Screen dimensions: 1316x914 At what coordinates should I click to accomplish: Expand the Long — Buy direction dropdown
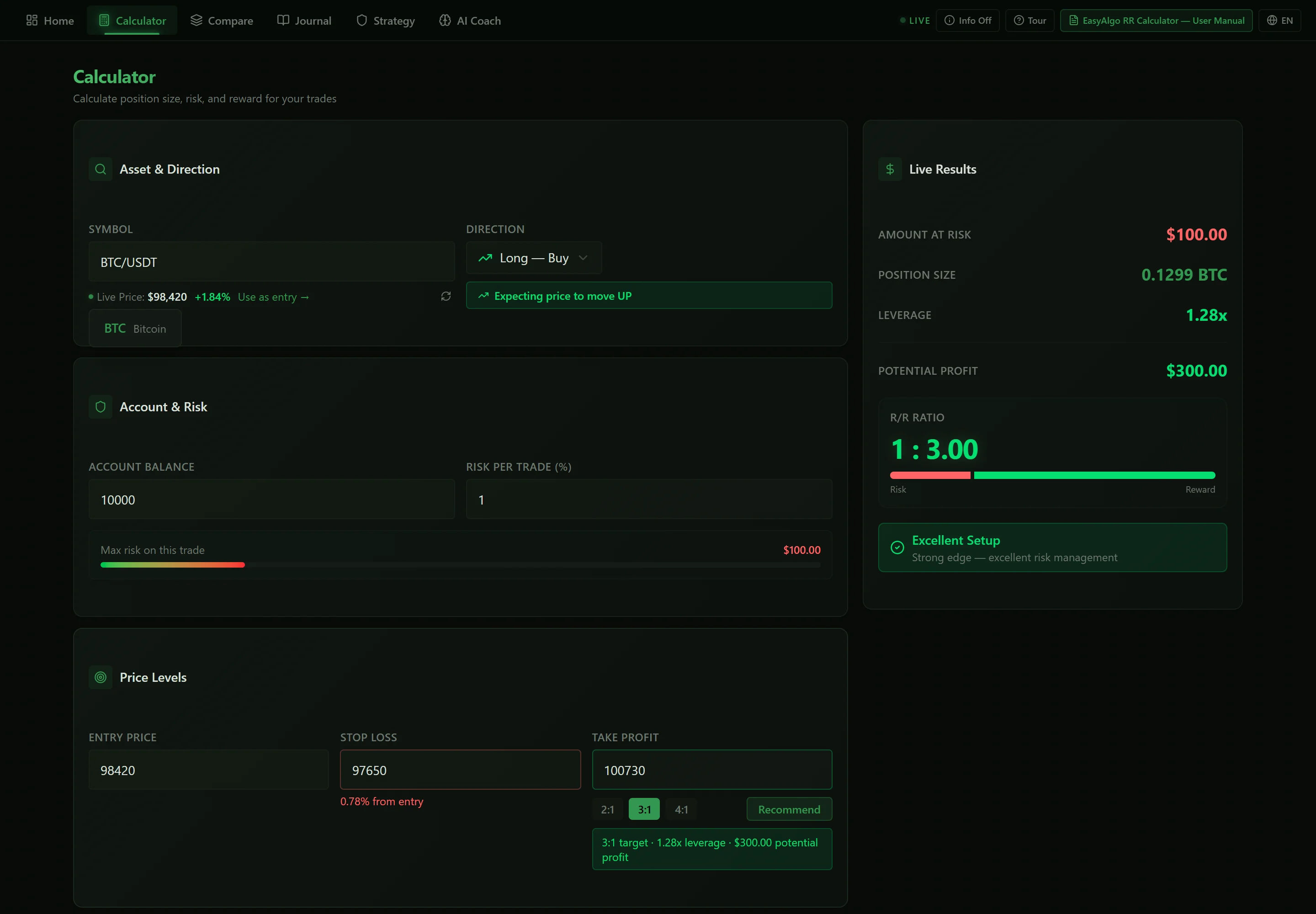coord(534,258)
